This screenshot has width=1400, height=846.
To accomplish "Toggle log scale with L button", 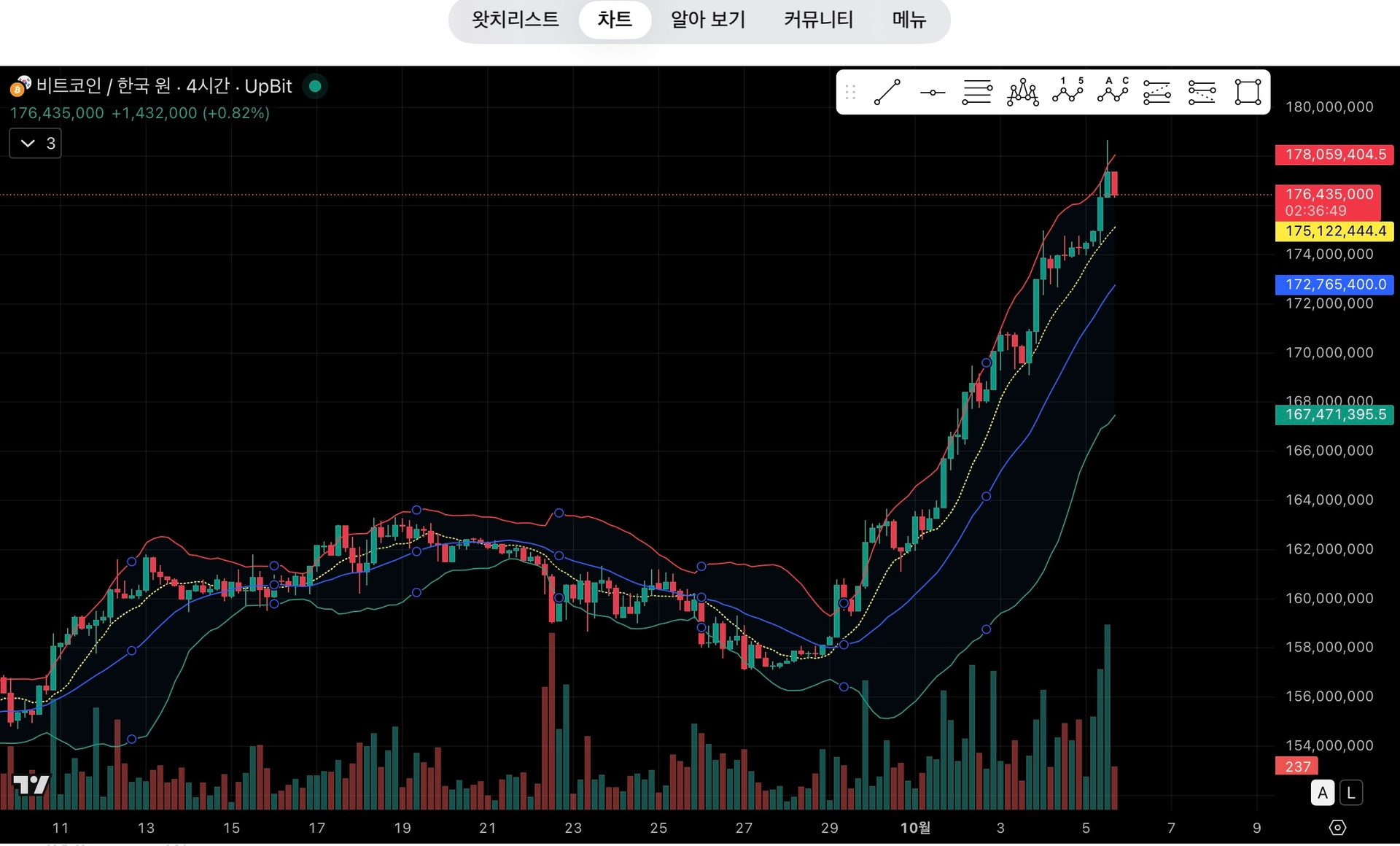I will click(x=1351, y=793).
